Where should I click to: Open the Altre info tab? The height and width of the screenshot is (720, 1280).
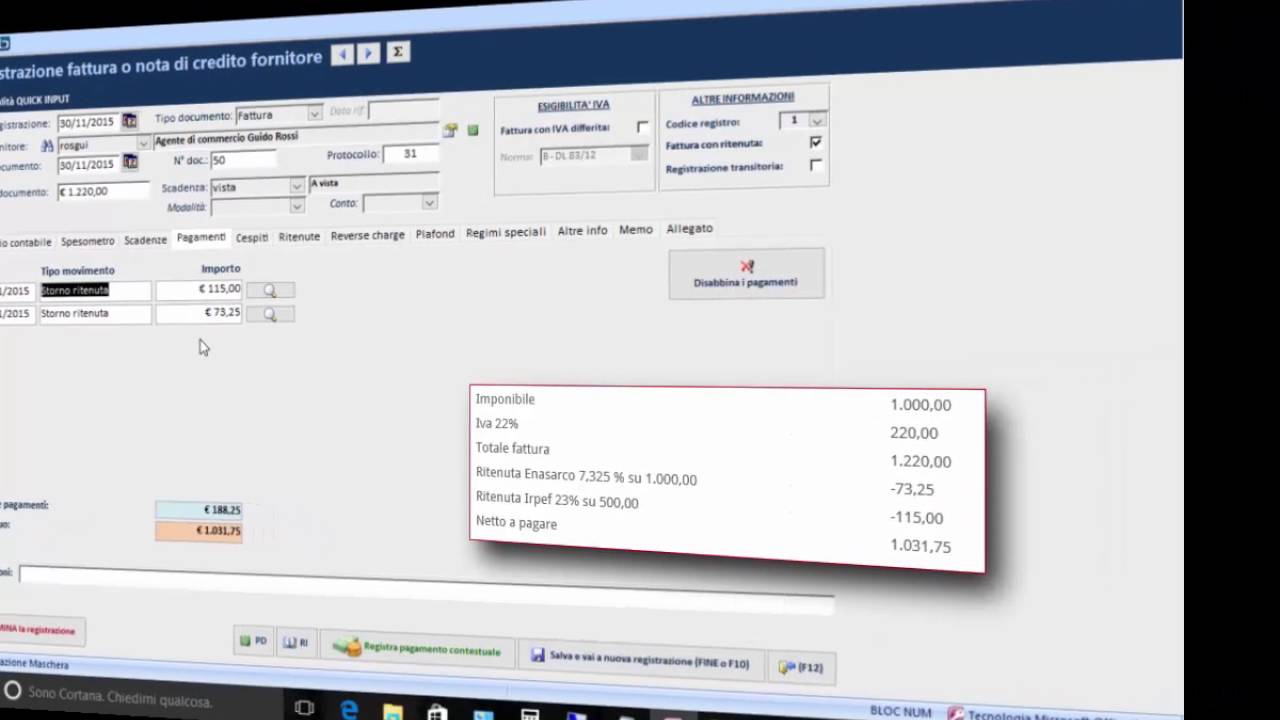coord(582,231)
